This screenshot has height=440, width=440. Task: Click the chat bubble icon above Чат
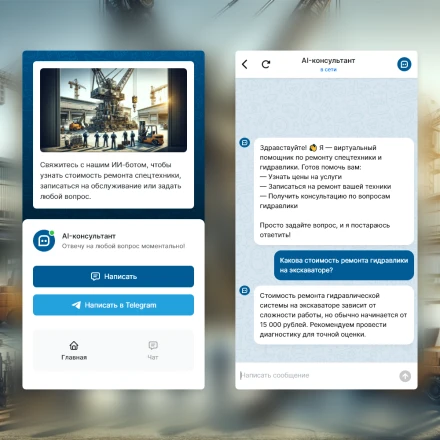pyautogui.click(x=153, y=345)
